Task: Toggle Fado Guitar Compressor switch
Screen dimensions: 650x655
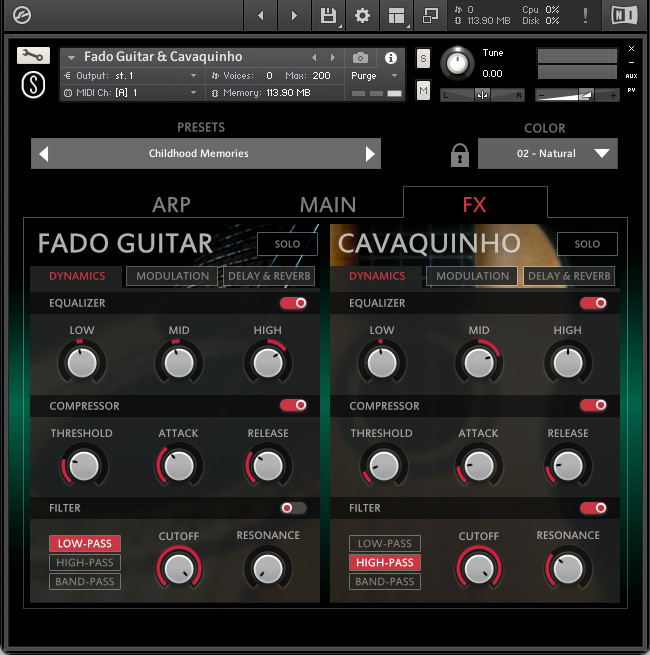Action: pos(293,405)
